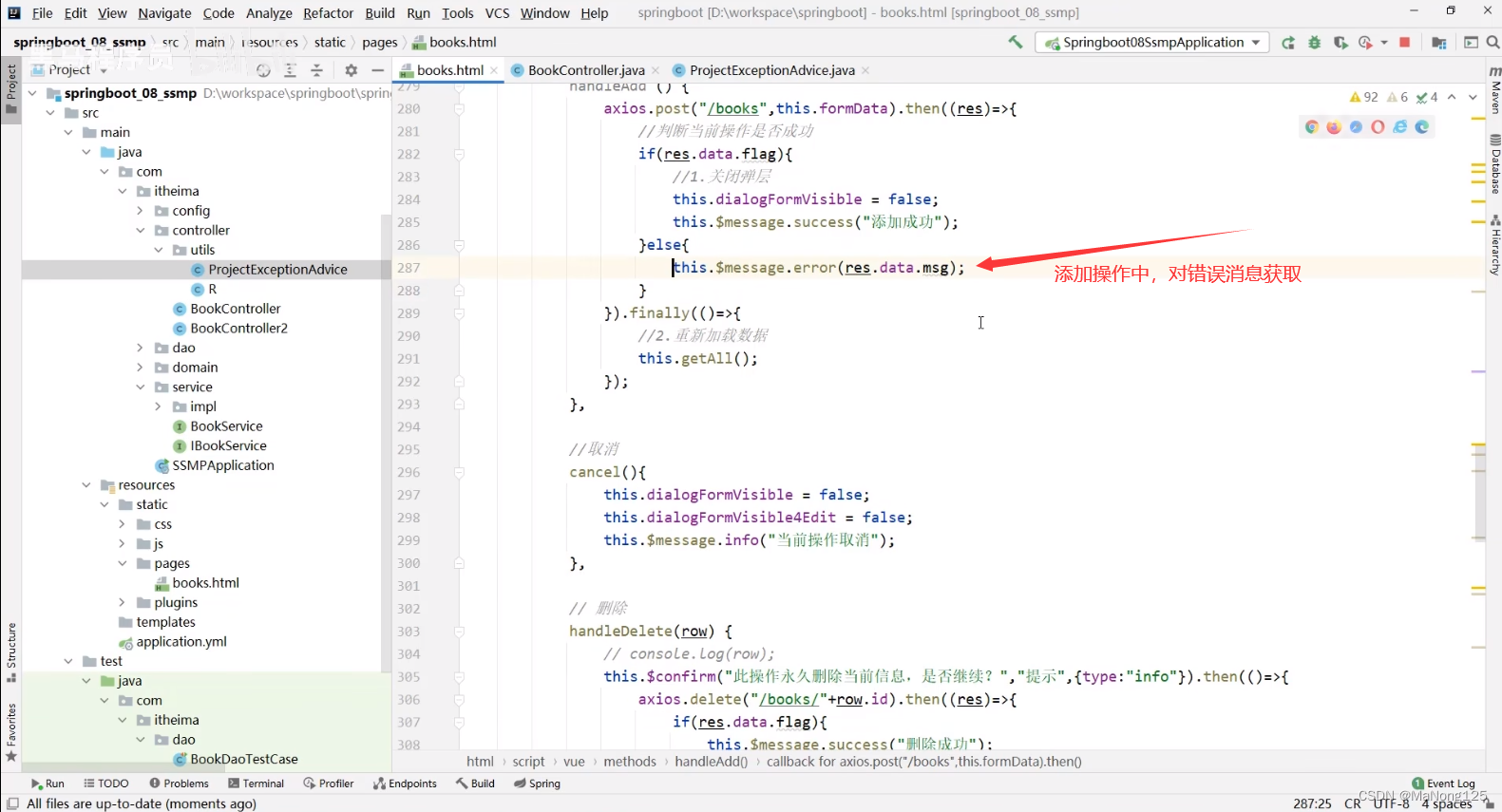This screenshot has height=812, width=1502.
Task: Expand the domain package
Action: coord(141,368)
